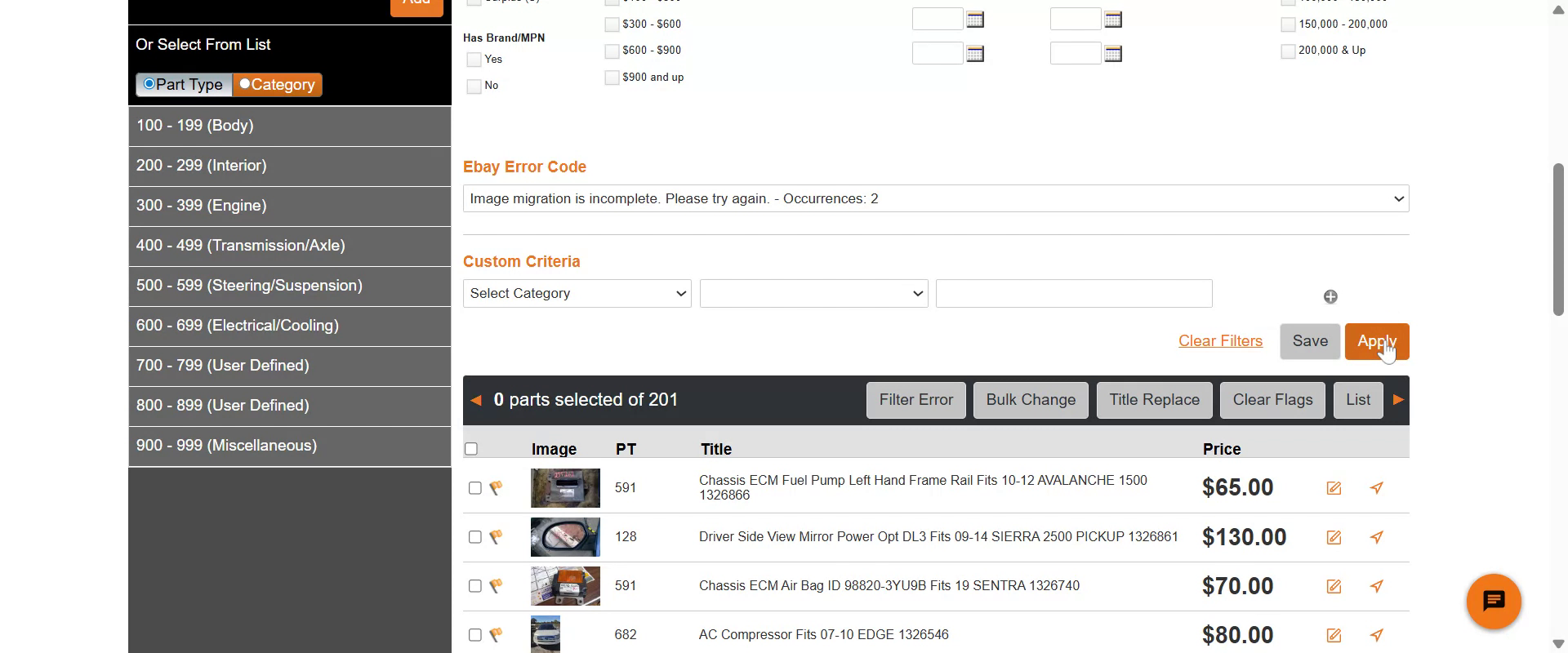Click the Save filter button
The height and width of the screenshot is (653, 1568).
(x=1310, y=341)
